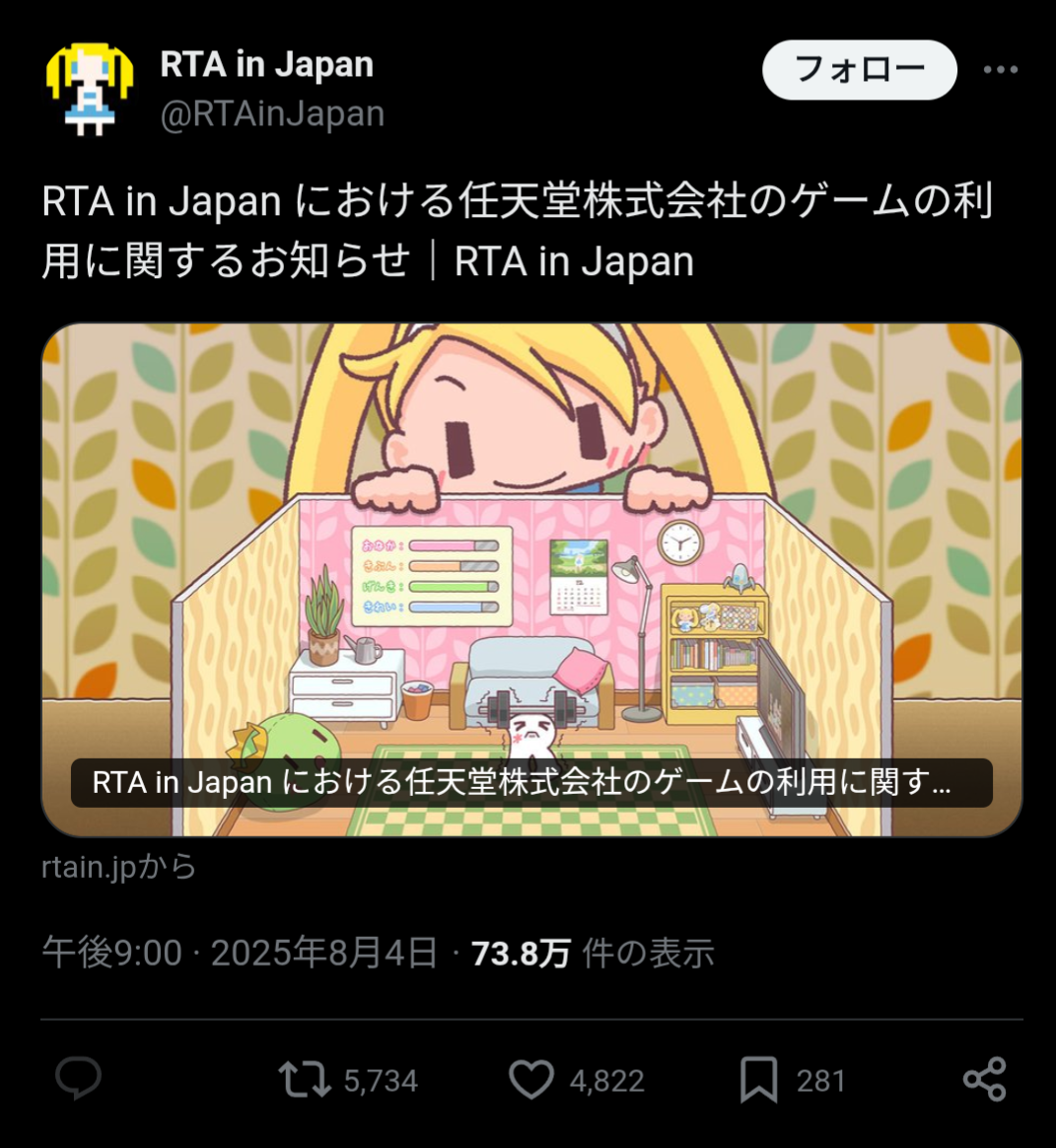Click the 281 bookmarks count
This screenshot has width=1056, height=1148.
[820, 1081]
